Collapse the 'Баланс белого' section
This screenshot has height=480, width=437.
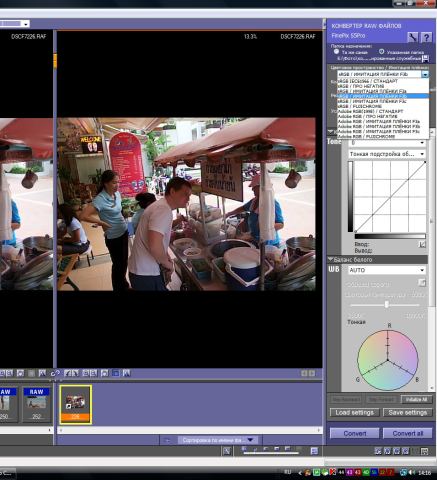coord(331,259)
